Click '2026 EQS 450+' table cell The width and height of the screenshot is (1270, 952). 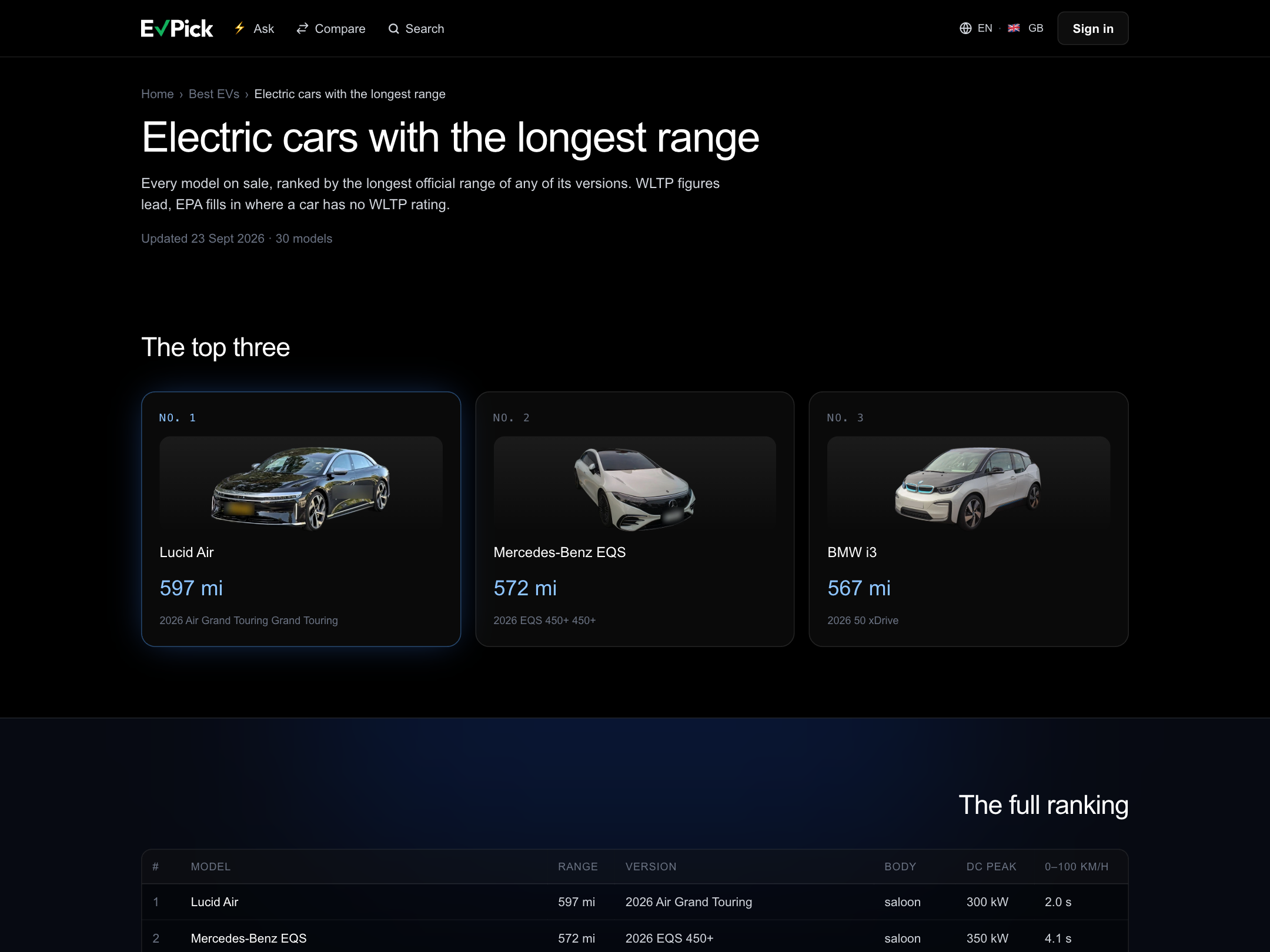pyautogui.click(x=670, y=938)
